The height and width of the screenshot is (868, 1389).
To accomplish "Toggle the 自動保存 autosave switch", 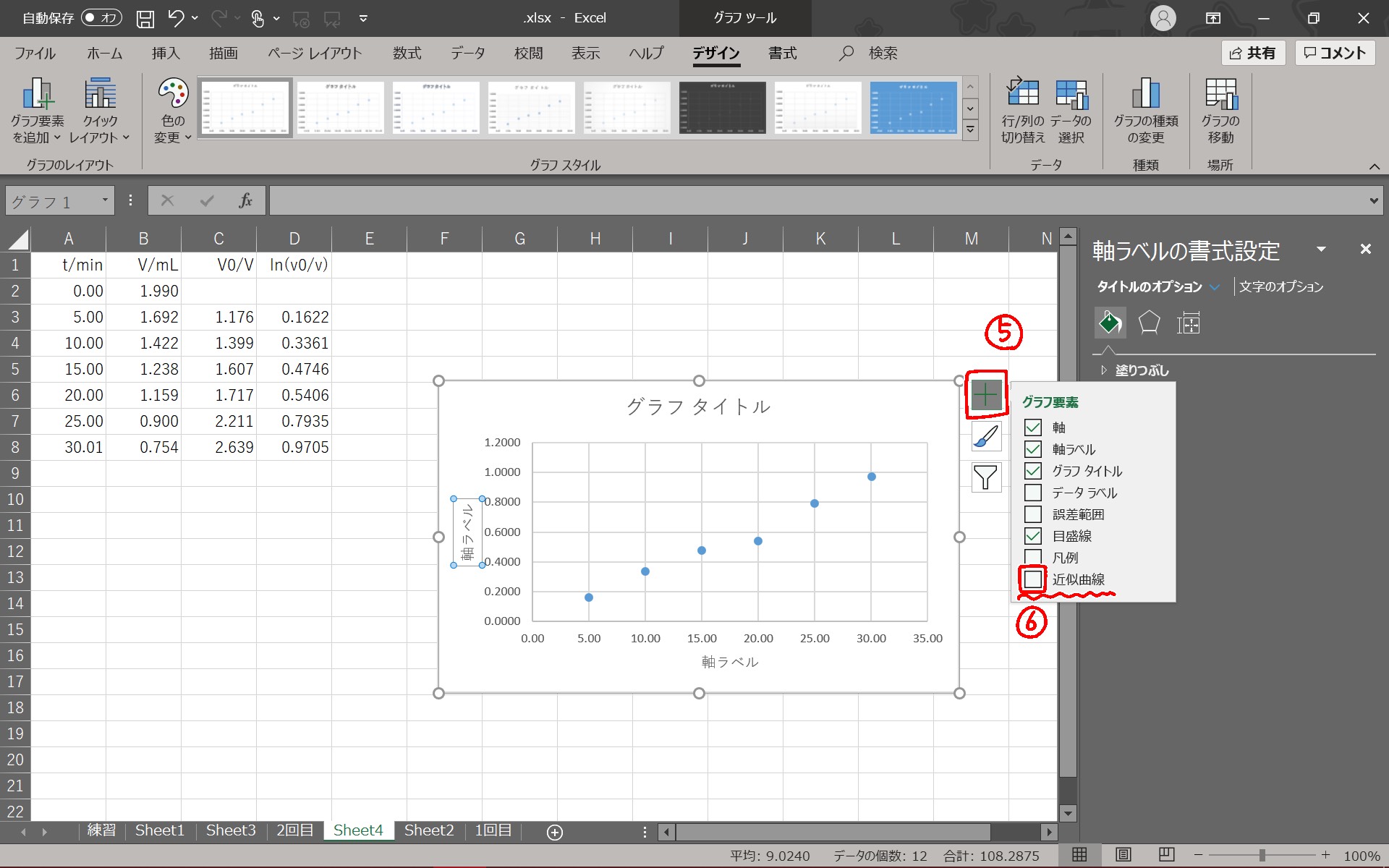I will click(x=101, y=18).
